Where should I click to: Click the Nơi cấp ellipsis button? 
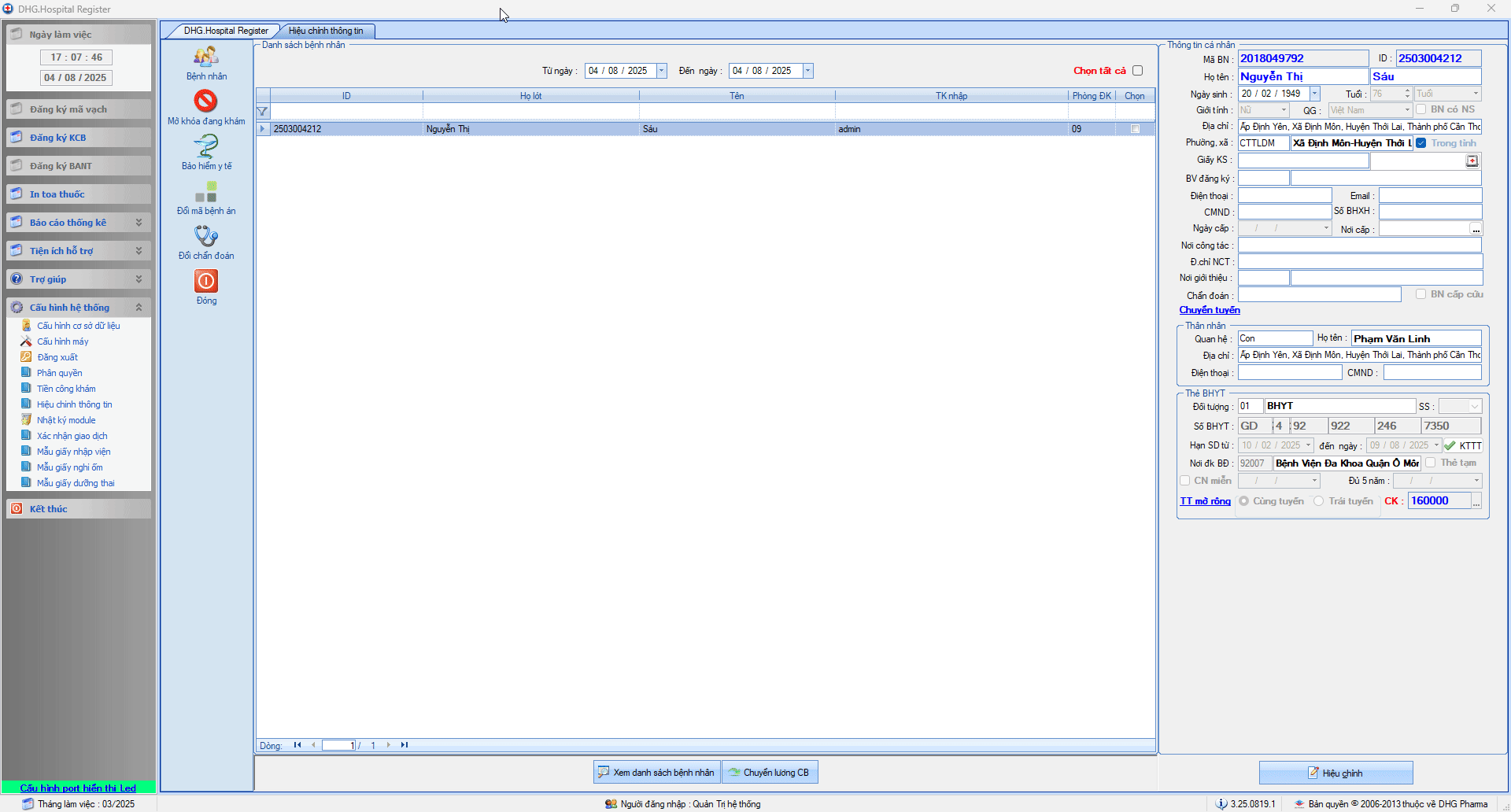pyautogui.click(x=1476, y=230)
